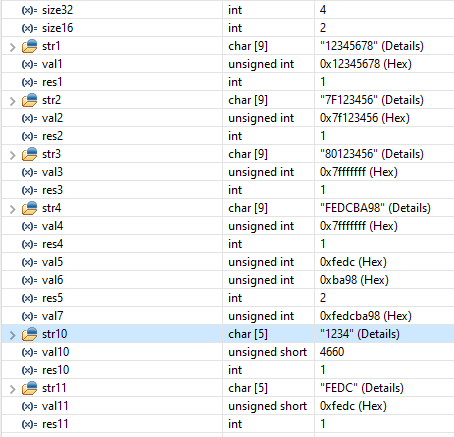Click the str11 array icon

pyautogui.click(x=30, y=388)
